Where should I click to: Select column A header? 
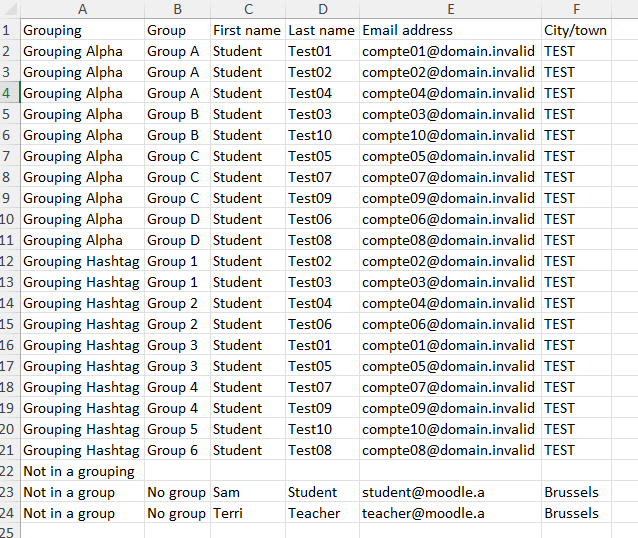(x=83, y=9)
